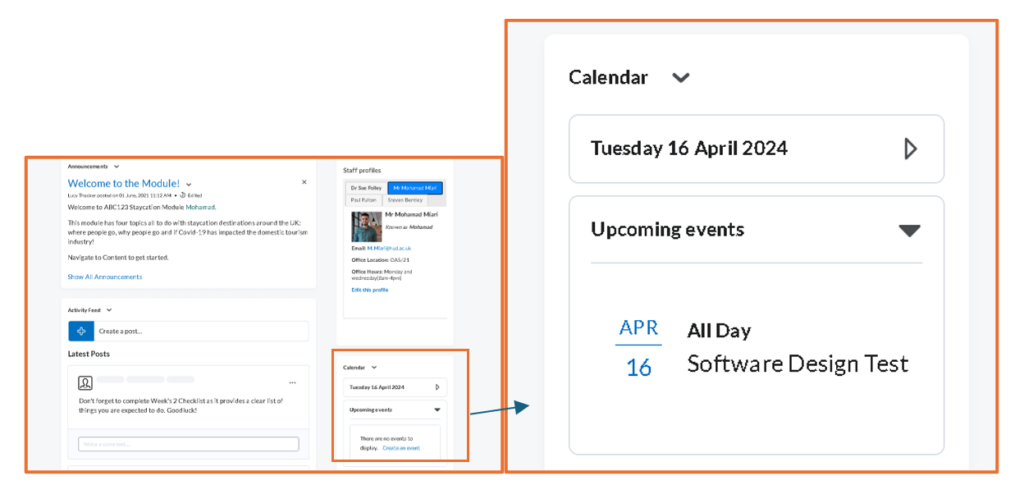This screenshot has height=485, width=1024.
Task: Click Mr Mohamad Miari's profile photo
Action: coord(366,227)
